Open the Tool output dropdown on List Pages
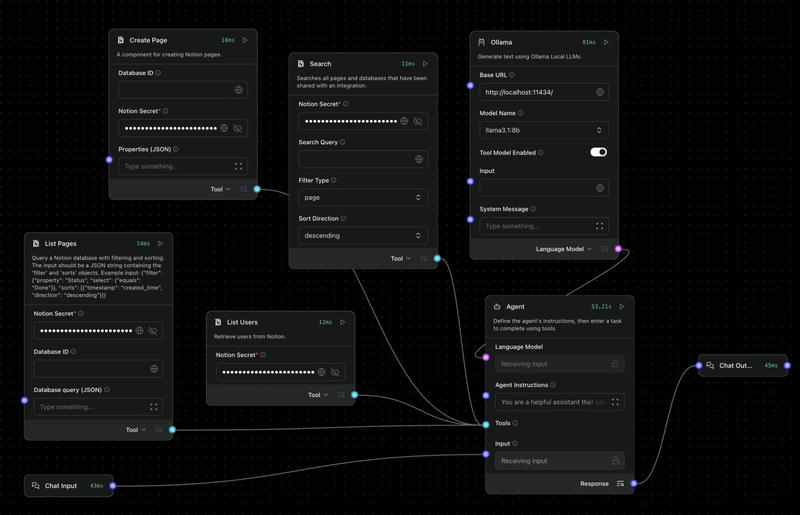Viewport: 800px width, 515px height. coord(136,430)
